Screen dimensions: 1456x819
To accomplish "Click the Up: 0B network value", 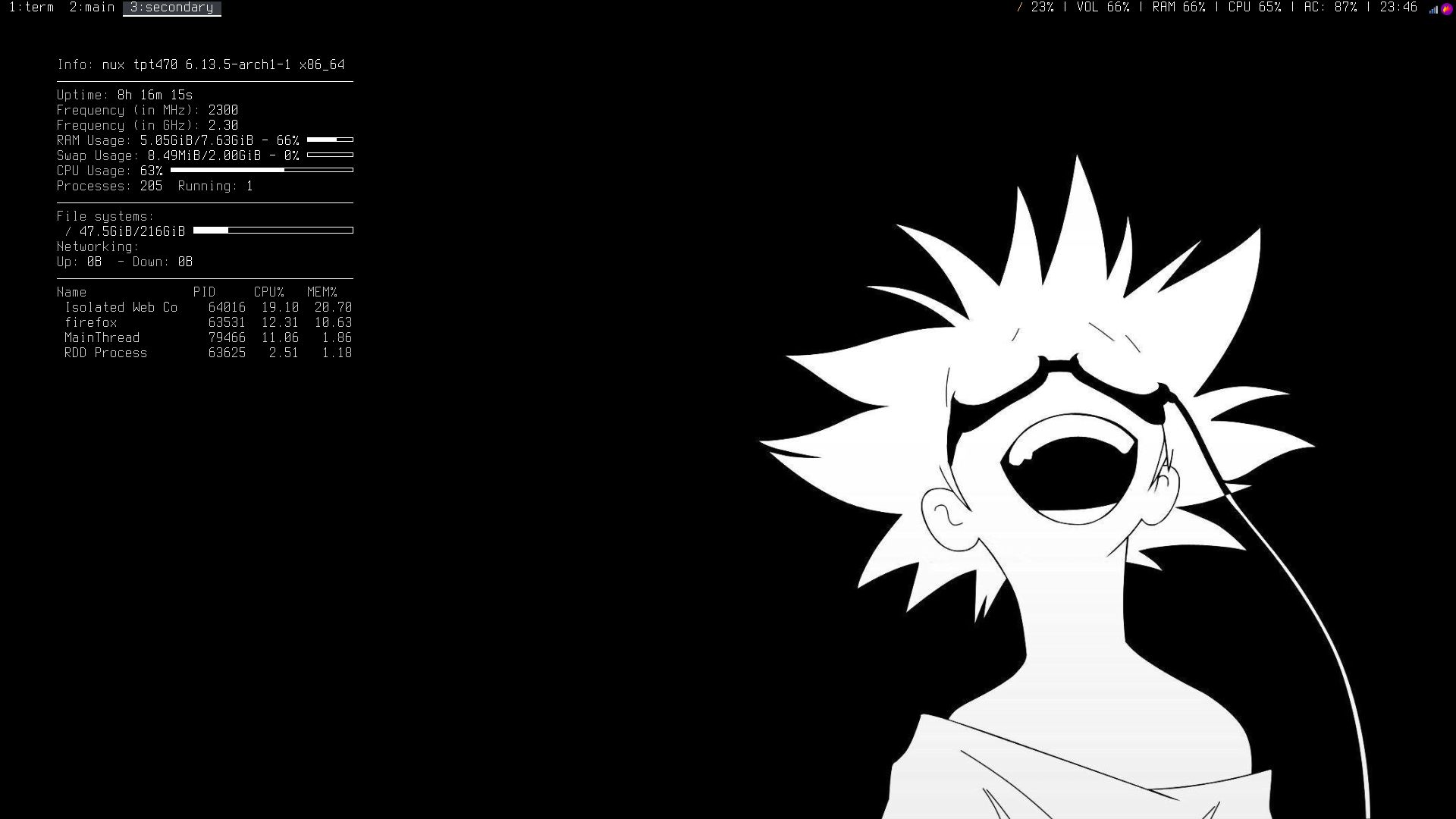I will pos(80,262).
